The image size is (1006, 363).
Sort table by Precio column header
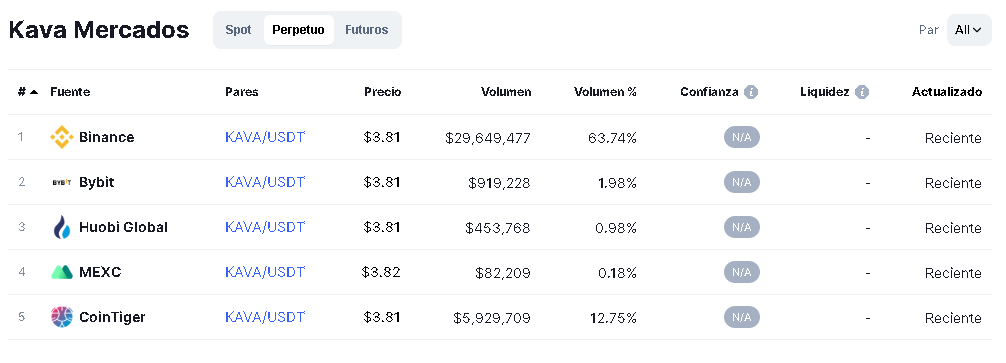tap(382, 92)
